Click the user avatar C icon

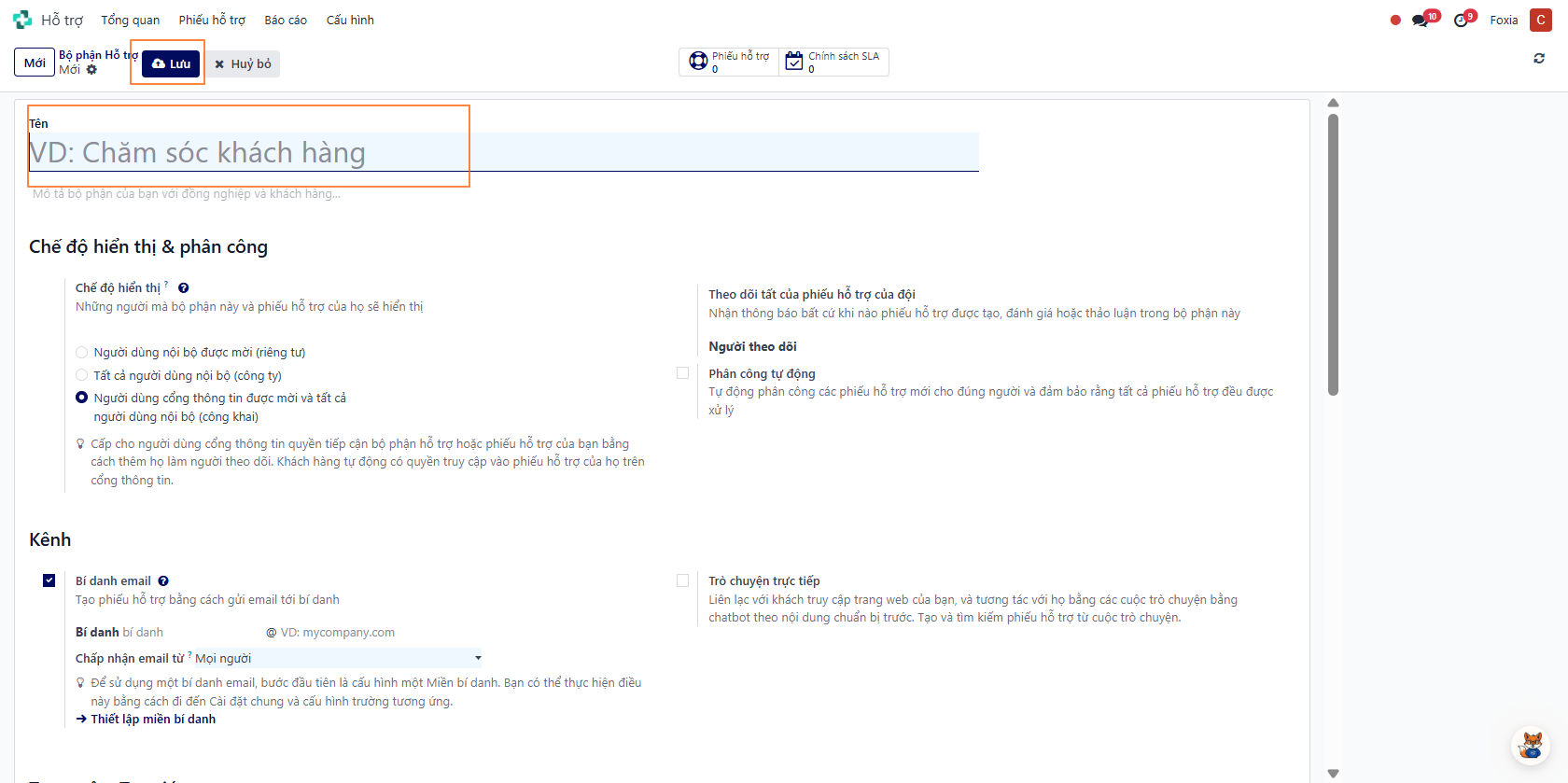tap(1540, 20)
